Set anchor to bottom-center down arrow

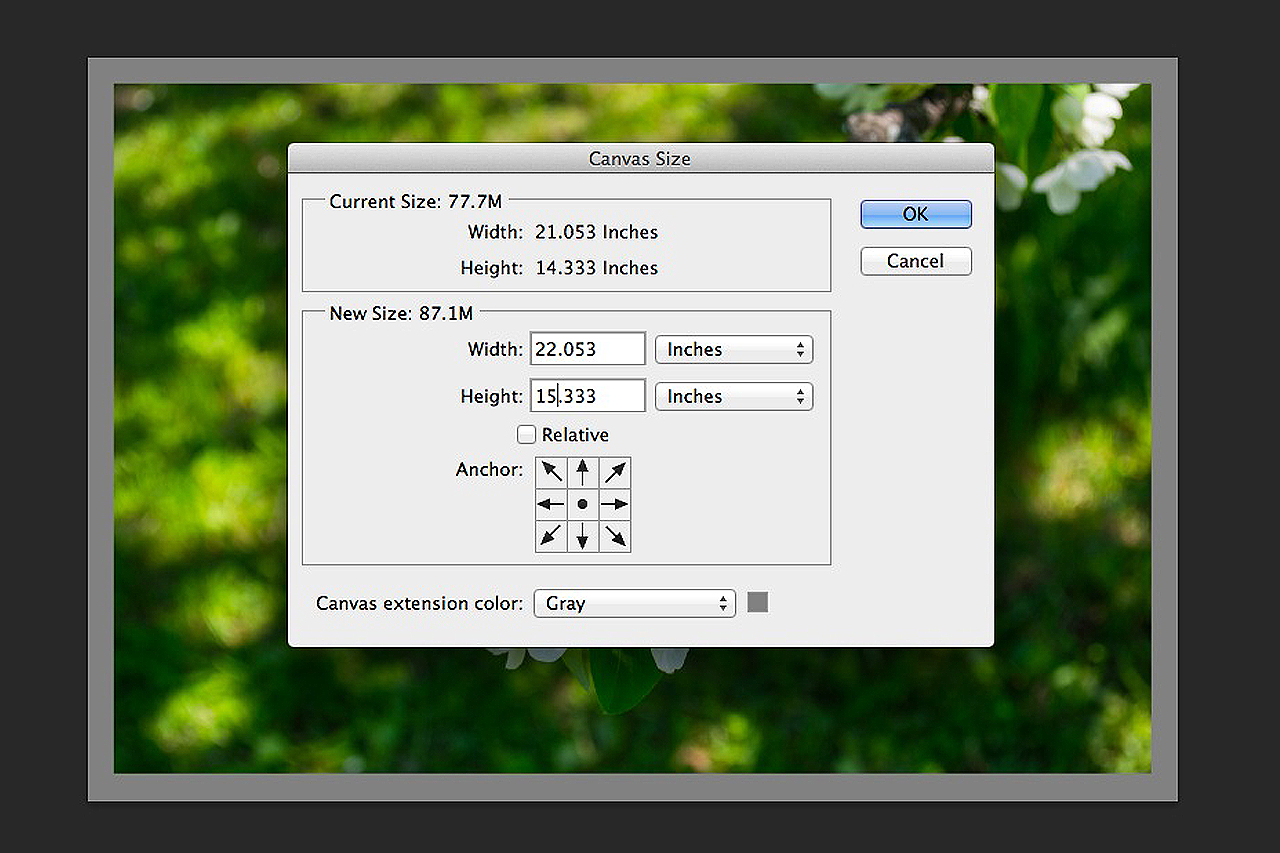click(583, 536)
